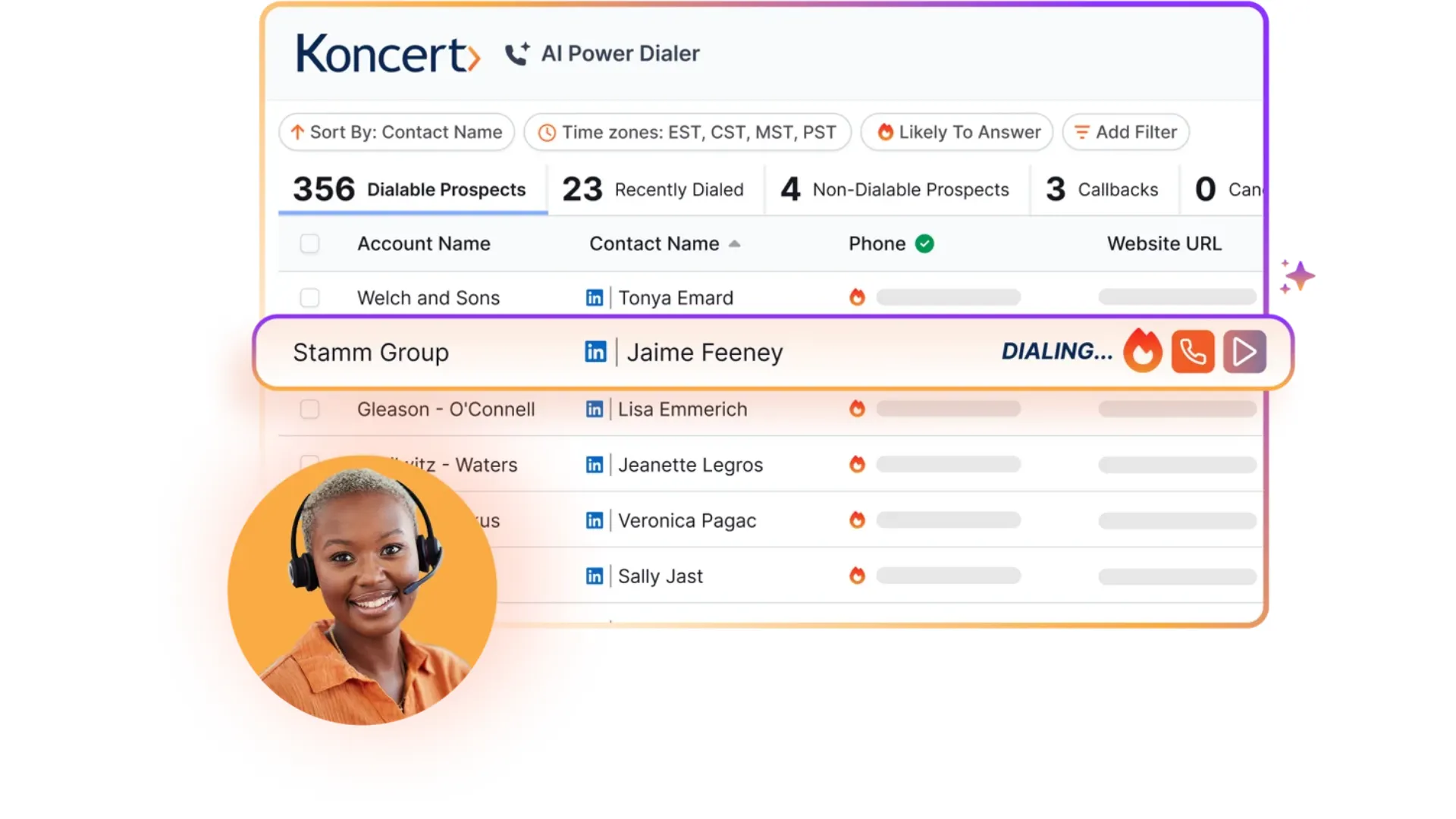Check the Welch and Sons row checkbox
Viewport: 1456px width, 819px height.
[309, 298]
